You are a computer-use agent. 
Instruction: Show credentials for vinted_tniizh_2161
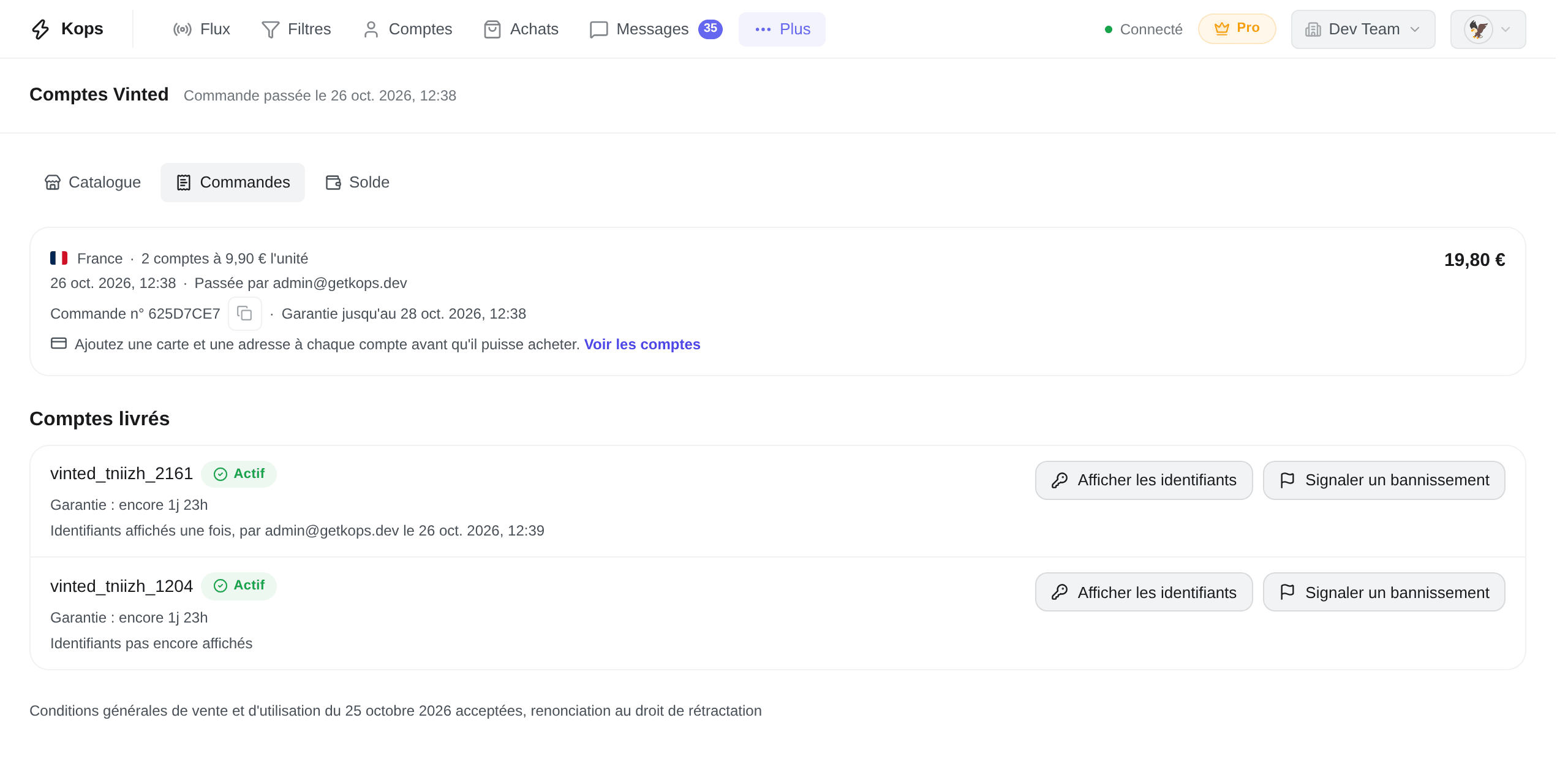1144,480
